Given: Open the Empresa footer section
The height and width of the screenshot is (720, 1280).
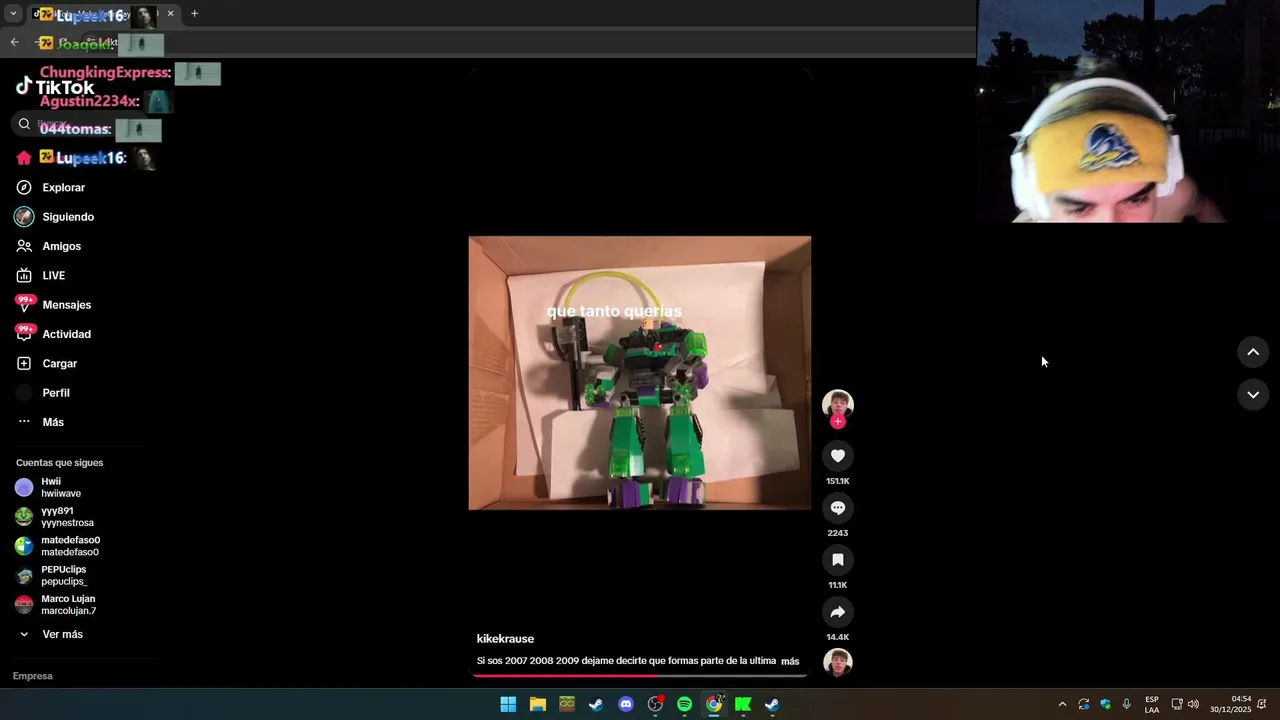Looking at the screenshot, I should click(32, 676).
